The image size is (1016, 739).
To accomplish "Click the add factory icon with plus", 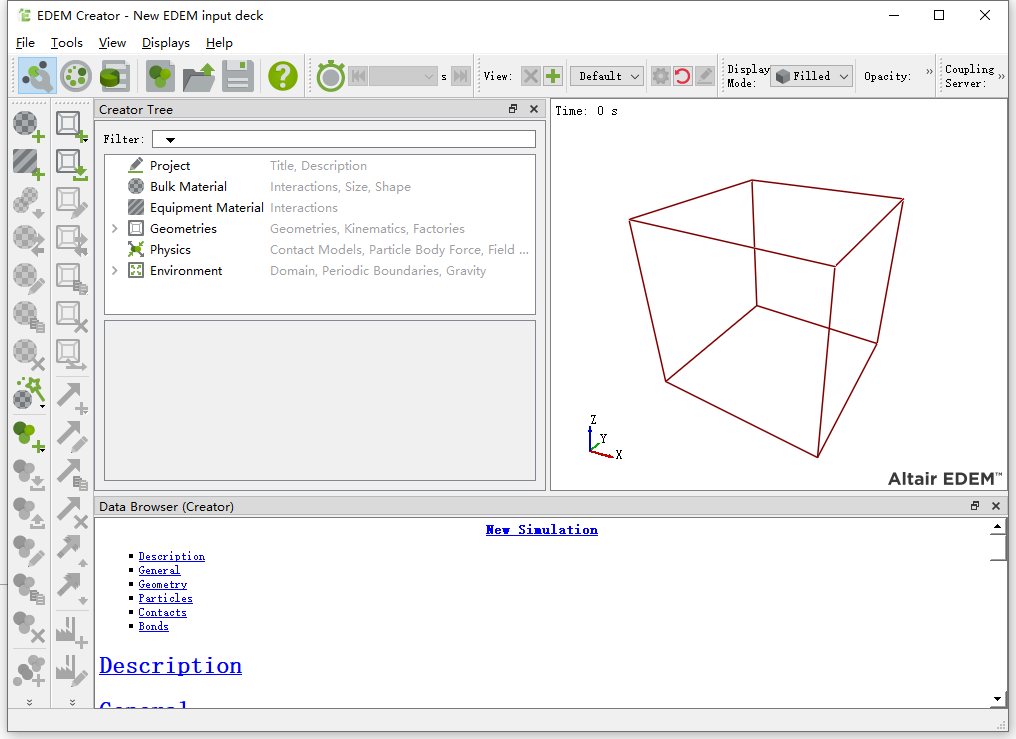I will pos(71,631).
